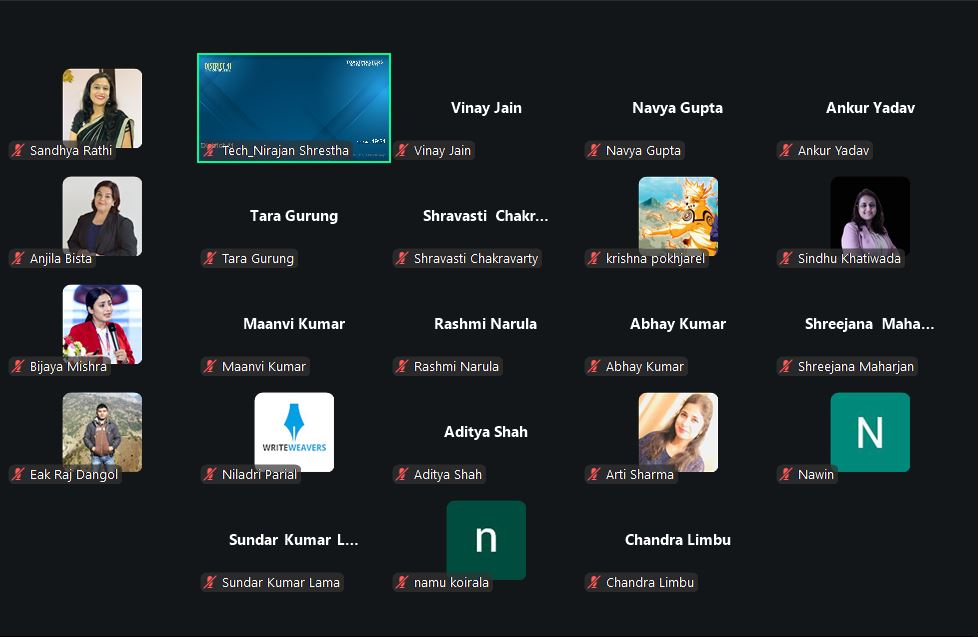Click the WriteWeavers logo avatar of Niladri Parial
The width and height of the screenshot is (978, 637).
[294, 431]
